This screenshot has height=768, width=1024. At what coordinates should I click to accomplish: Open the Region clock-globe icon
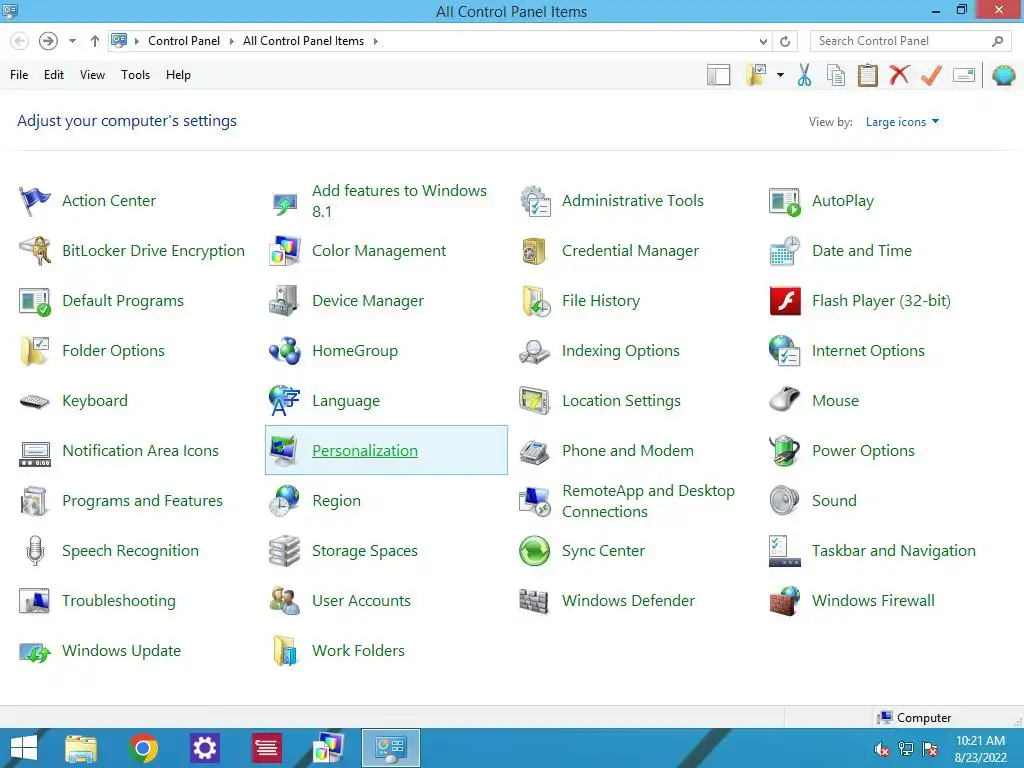285,501
